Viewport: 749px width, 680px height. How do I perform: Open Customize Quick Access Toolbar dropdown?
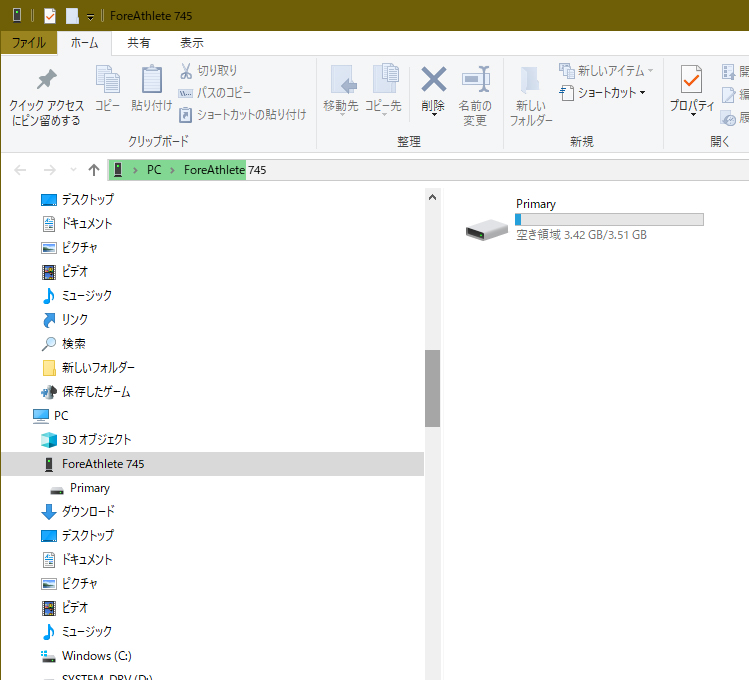pyautogui.click(x=90, y=17)
